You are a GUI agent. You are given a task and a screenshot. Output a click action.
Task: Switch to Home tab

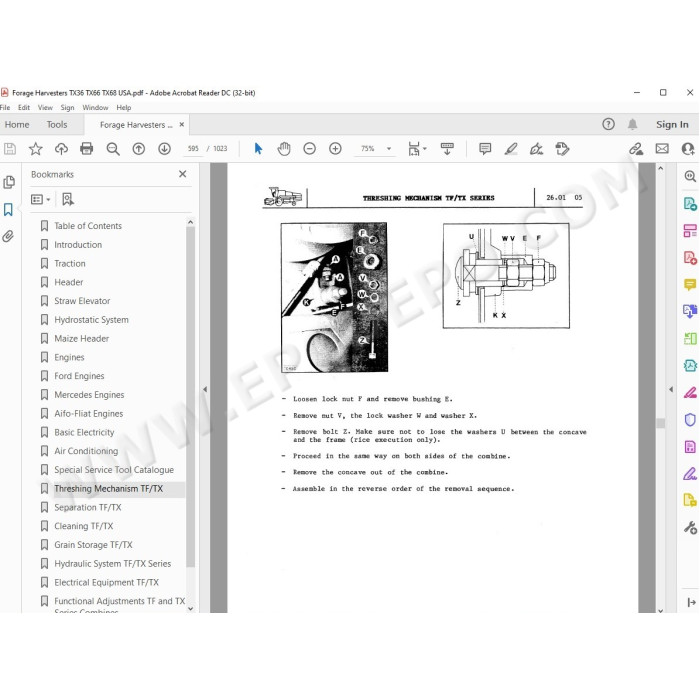pyautogui.click(x=17, y=125)
